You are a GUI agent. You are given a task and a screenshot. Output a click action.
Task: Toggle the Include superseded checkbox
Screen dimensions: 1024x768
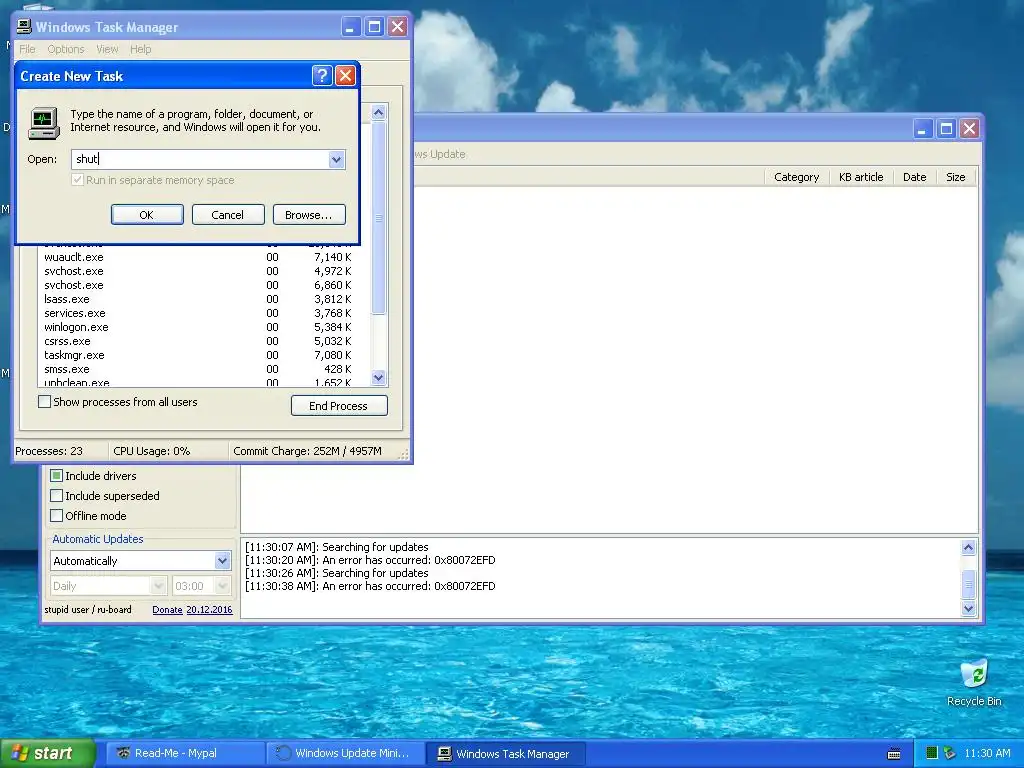pyautogui.click(x=57, y=496)
